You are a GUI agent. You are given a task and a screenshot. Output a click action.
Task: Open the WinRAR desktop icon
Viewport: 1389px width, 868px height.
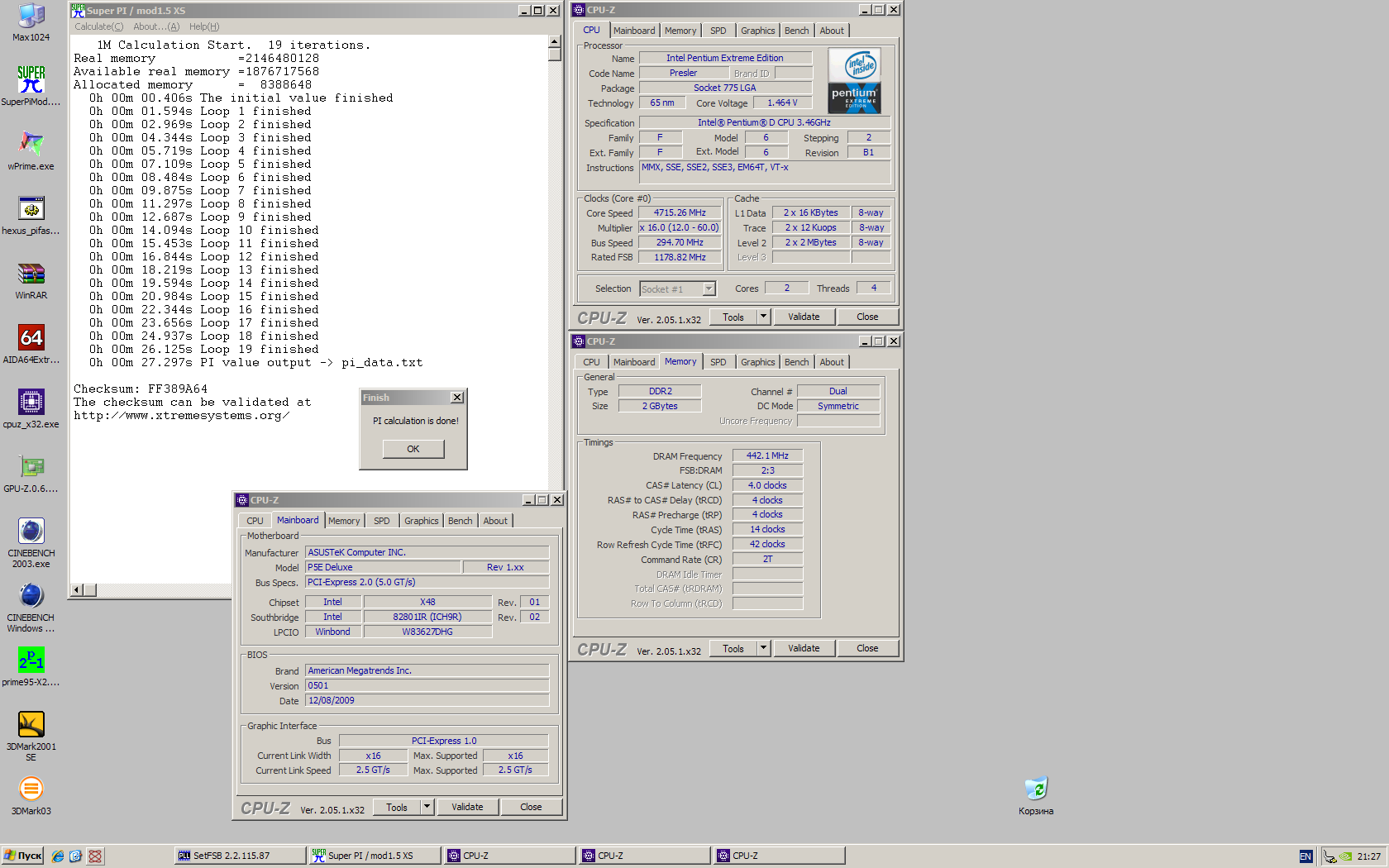(x=31, y=279)
